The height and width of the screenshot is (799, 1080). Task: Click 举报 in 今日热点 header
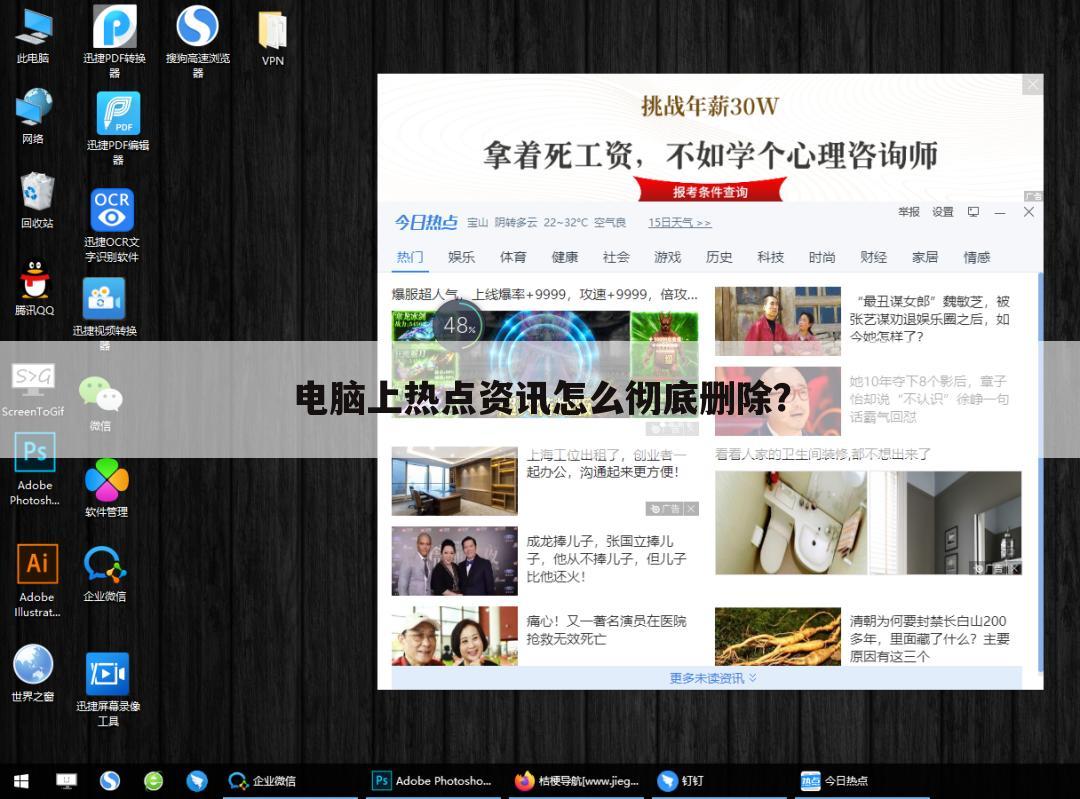(x=908, y=212)
